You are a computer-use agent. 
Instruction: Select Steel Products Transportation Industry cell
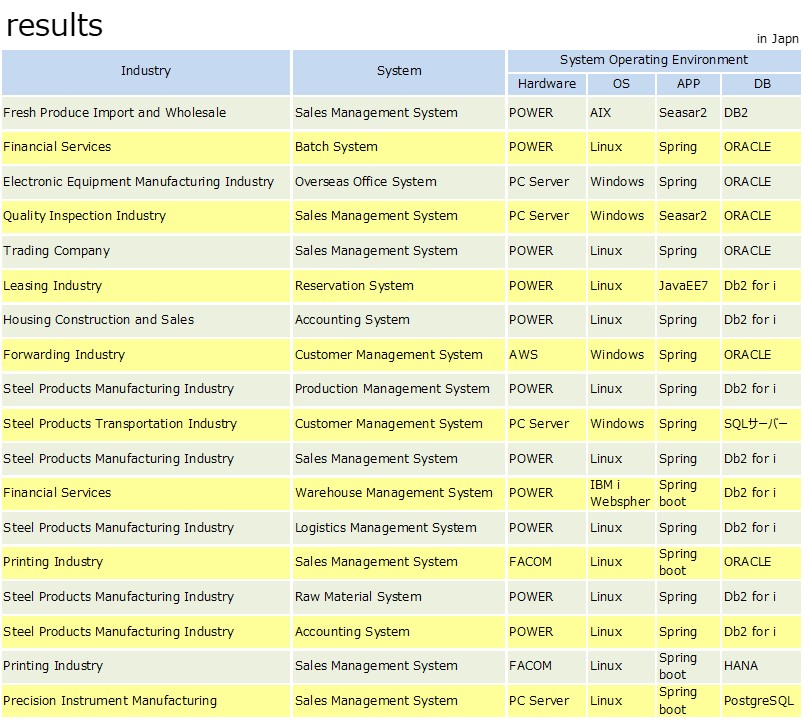(146, 424)
